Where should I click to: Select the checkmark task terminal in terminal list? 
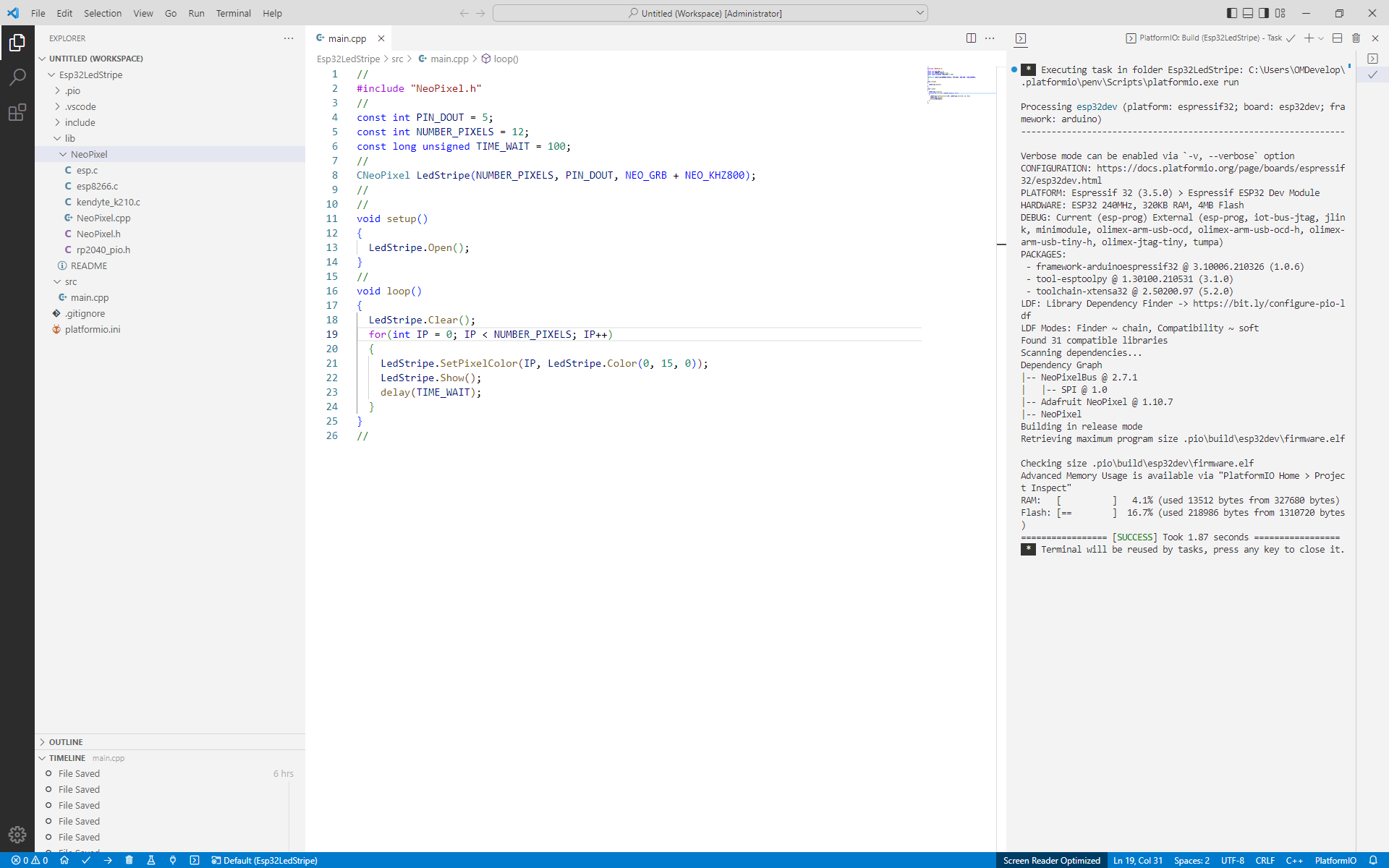[x=1372, y=75]
